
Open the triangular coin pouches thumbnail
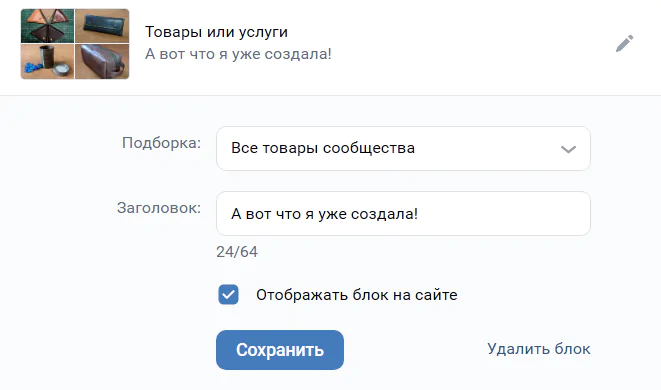pos(47,26)
